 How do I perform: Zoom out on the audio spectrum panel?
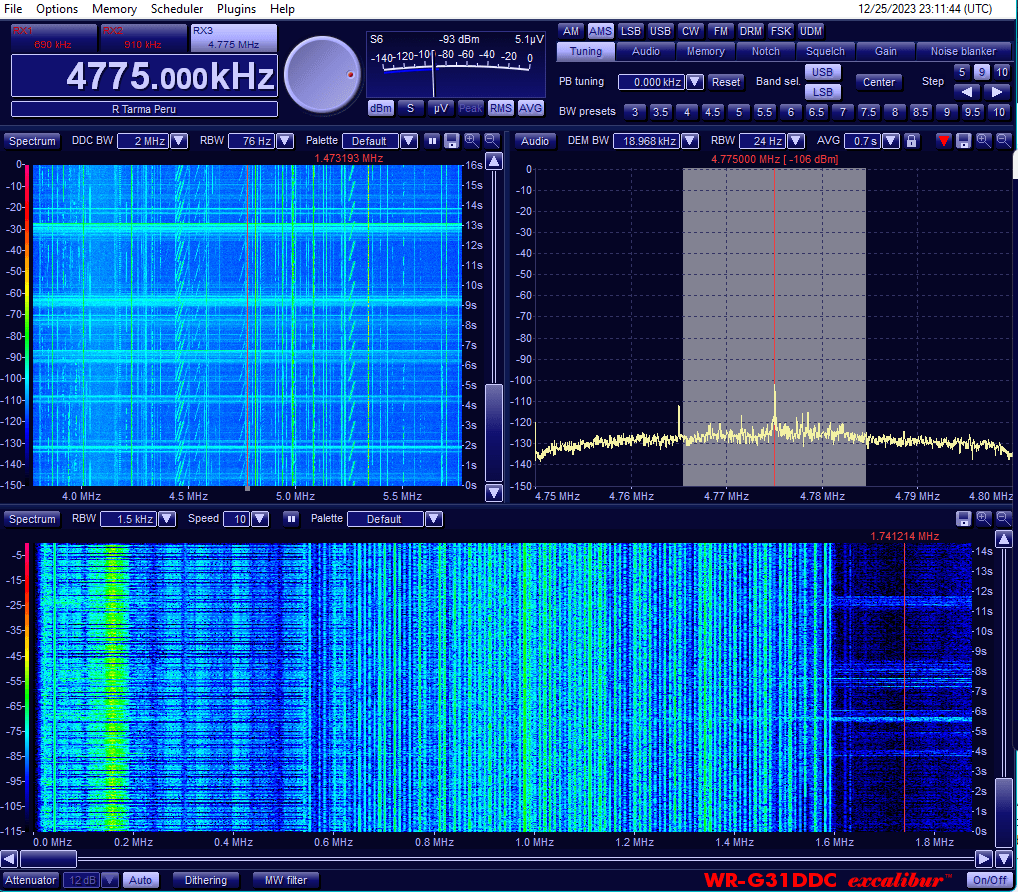coord(1004,140)
